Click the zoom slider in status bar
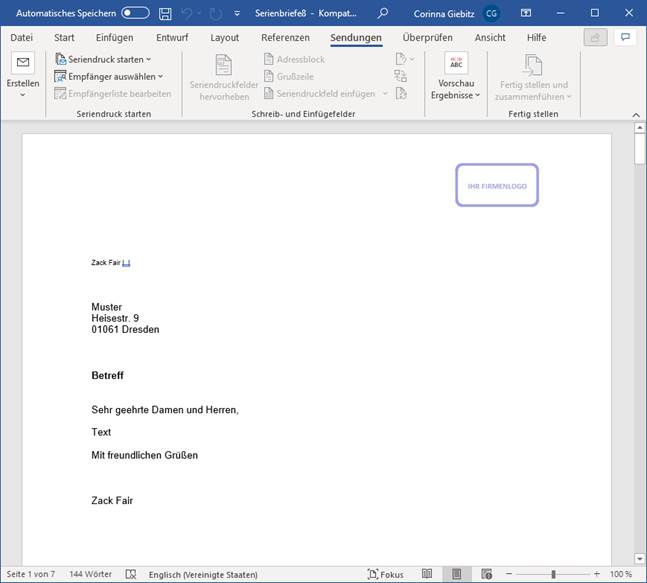 pos(553,575)
